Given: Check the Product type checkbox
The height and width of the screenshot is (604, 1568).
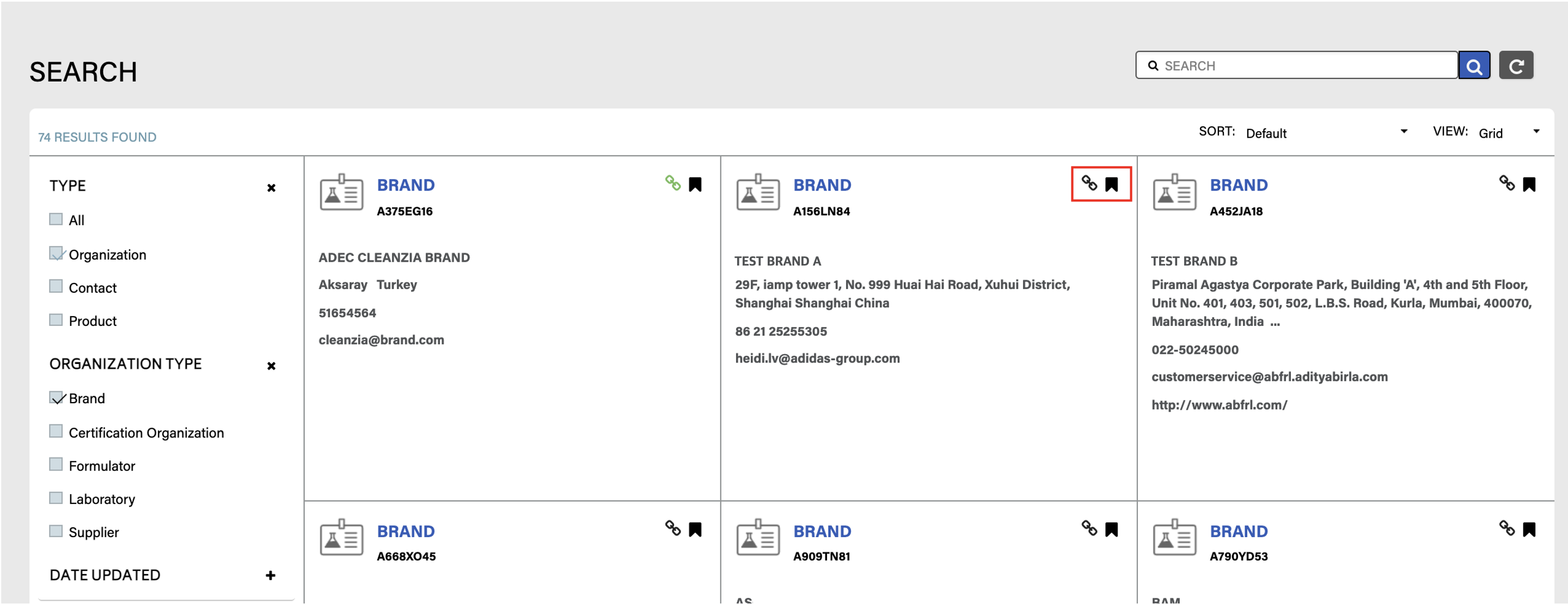Looking at the screenshot, I should 56,320.
